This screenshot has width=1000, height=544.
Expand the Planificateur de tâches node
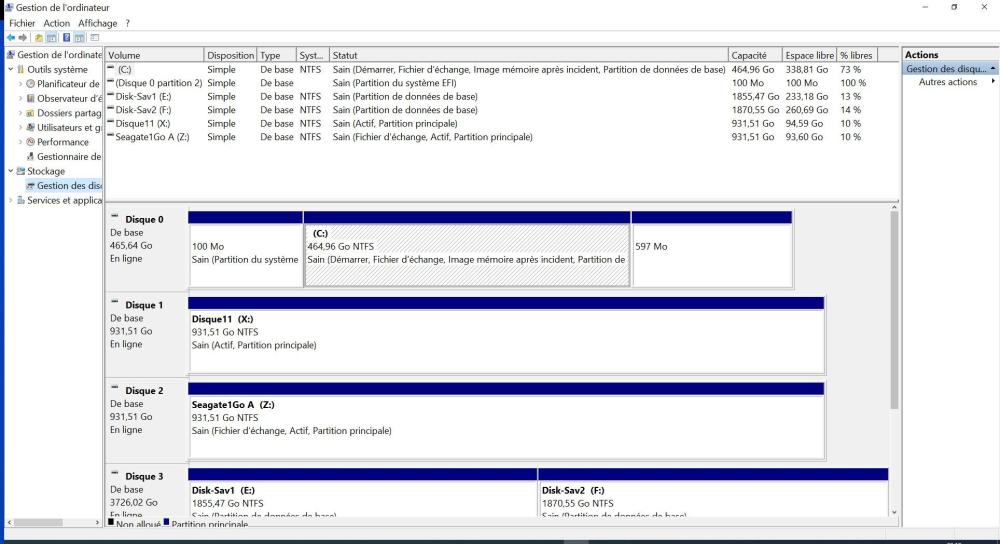pyautogui.click(x=20, y=84)
